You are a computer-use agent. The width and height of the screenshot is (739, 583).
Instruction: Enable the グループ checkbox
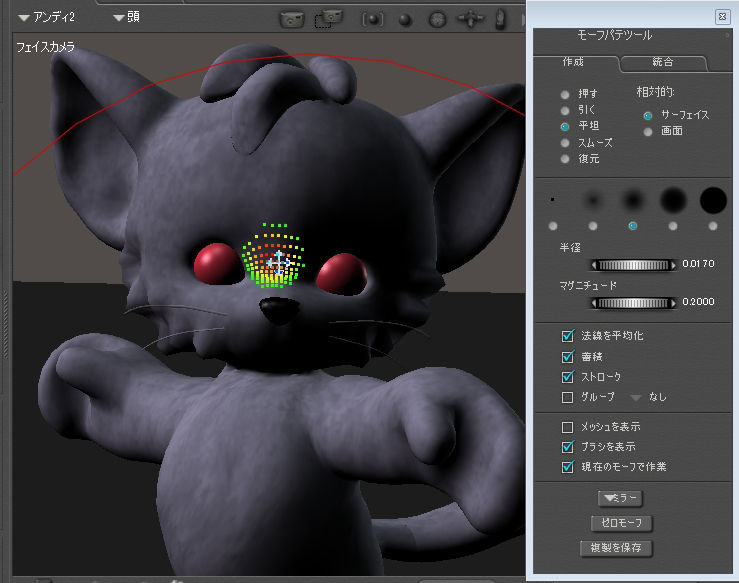(x=567, y=397)
